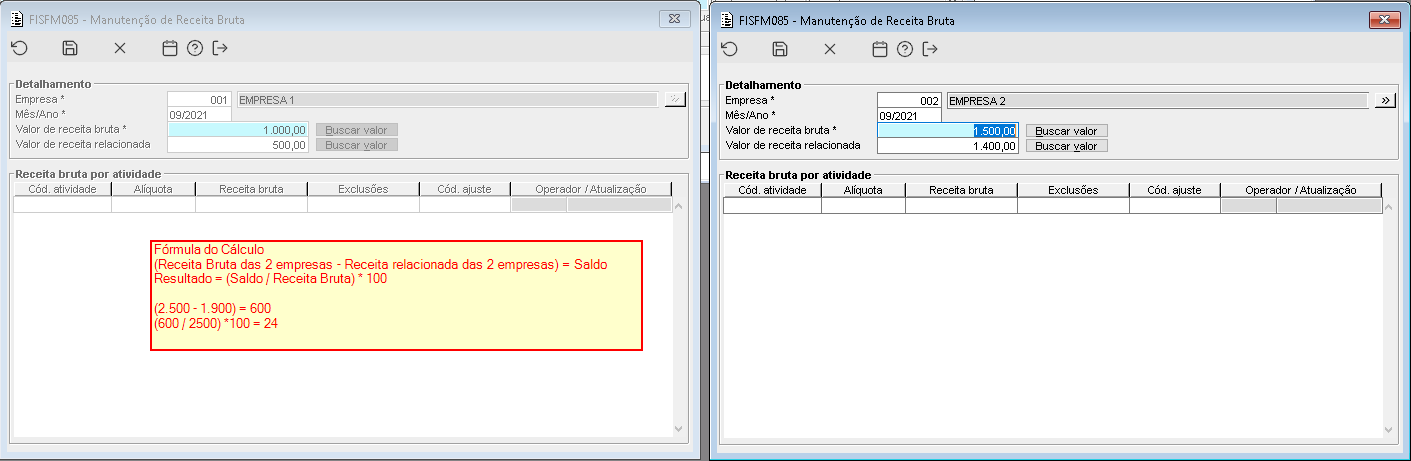The width and height of the screenshot is (1411, 461).
Task: Click the EMPRESA 1 name field
Action: click(447, 99)
